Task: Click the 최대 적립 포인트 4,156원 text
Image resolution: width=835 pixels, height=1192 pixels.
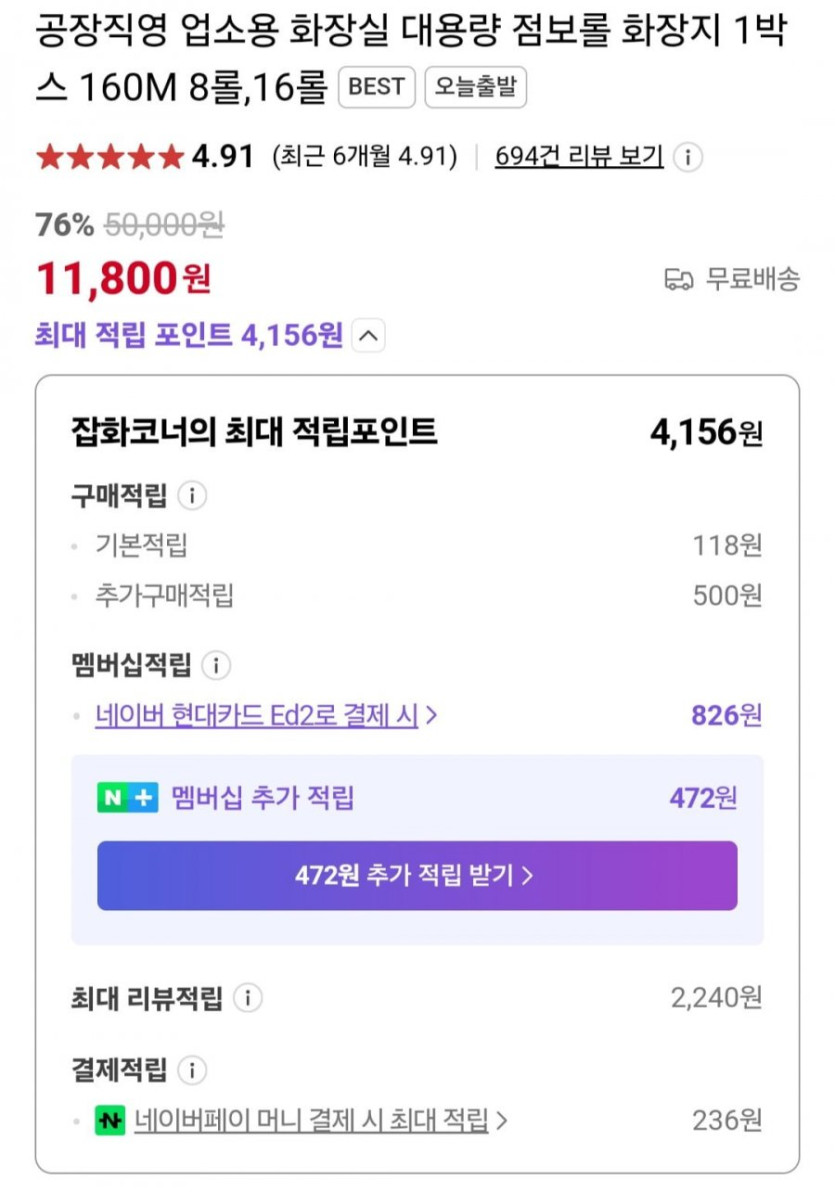Action: tap(189, 336)
